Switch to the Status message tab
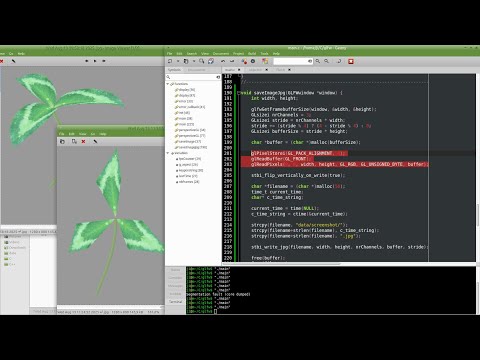Viewport: 480px width, 360px height. coord(175,270)
